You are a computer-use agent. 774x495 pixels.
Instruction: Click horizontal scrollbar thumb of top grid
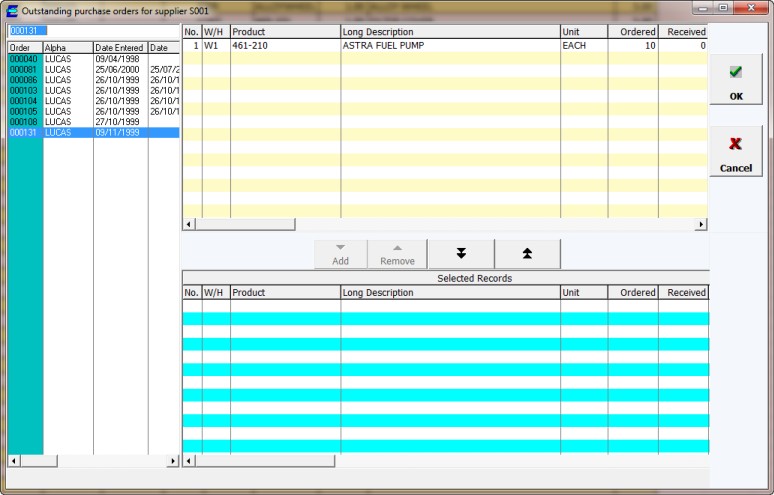click(245, 225)
